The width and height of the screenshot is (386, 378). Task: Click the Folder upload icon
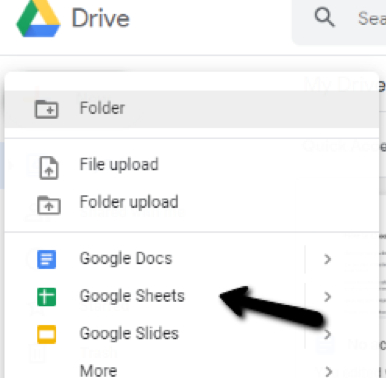point(49,205)
